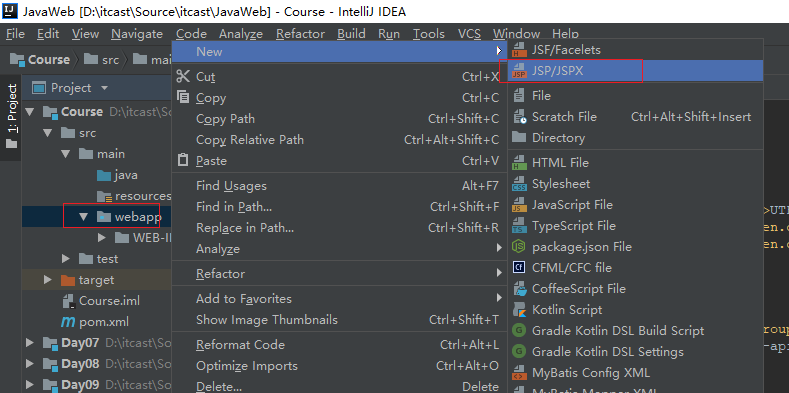Screen dimensions: 789x393
Task: Click the JavaScript File JS icon
Action: (x=519, y=205)
